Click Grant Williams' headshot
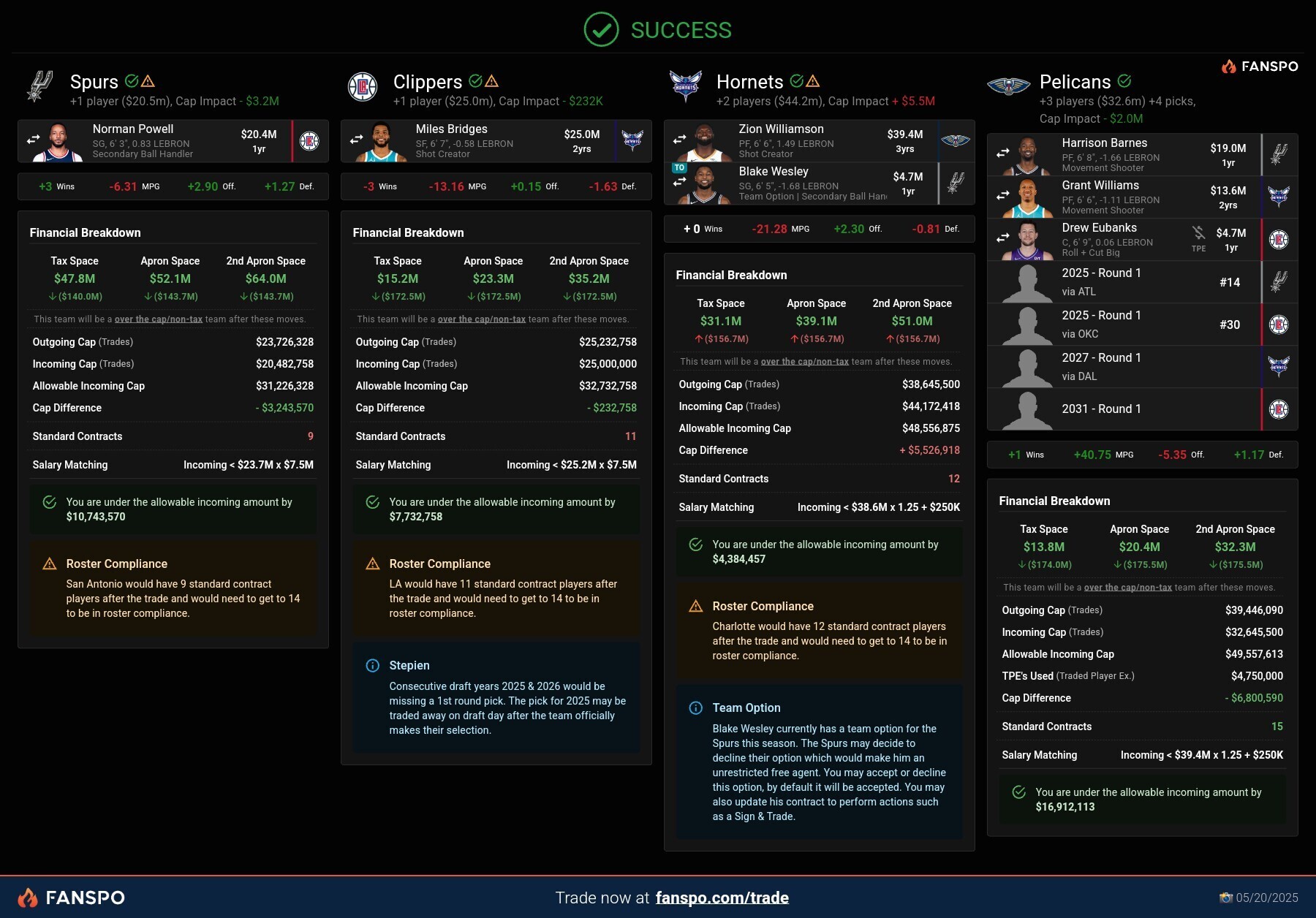This screenshot has width=1316, height=918. (1028, 198)
